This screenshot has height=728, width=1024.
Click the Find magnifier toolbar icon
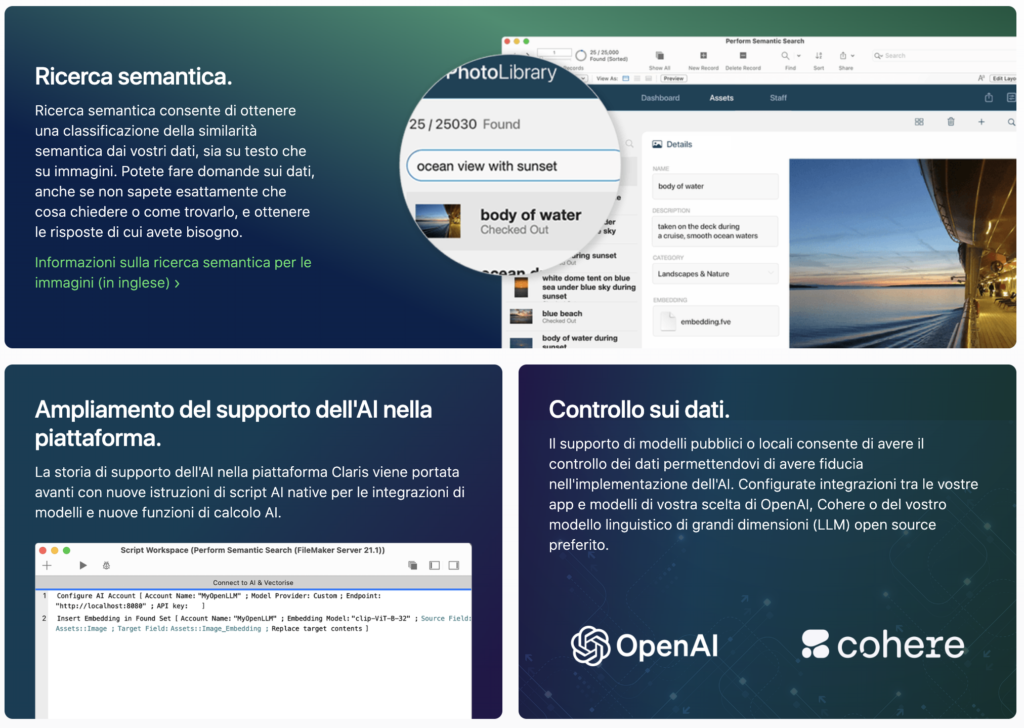tap(786, 56)
